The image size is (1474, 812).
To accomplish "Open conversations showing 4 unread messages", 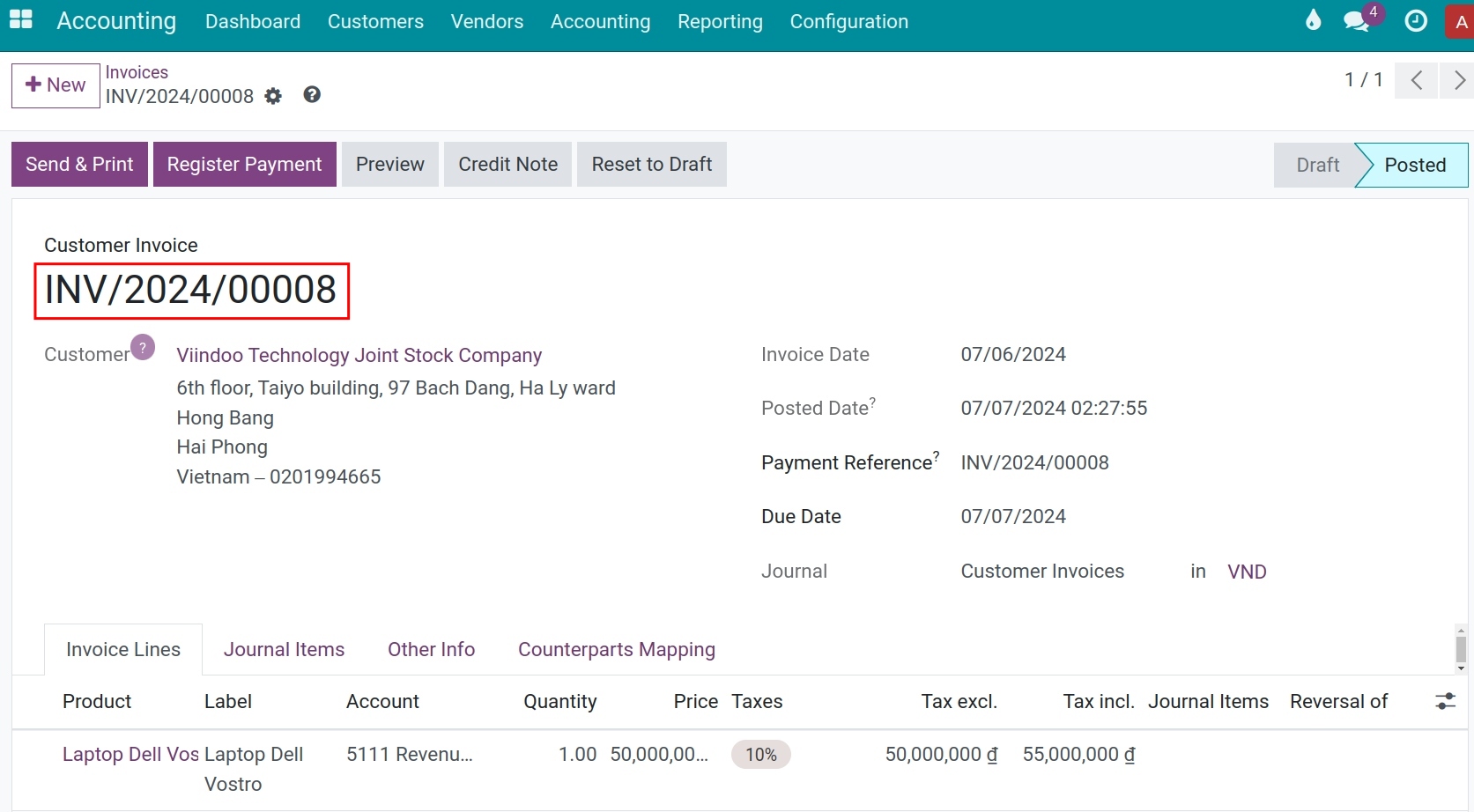I will tap(1355, 20).
